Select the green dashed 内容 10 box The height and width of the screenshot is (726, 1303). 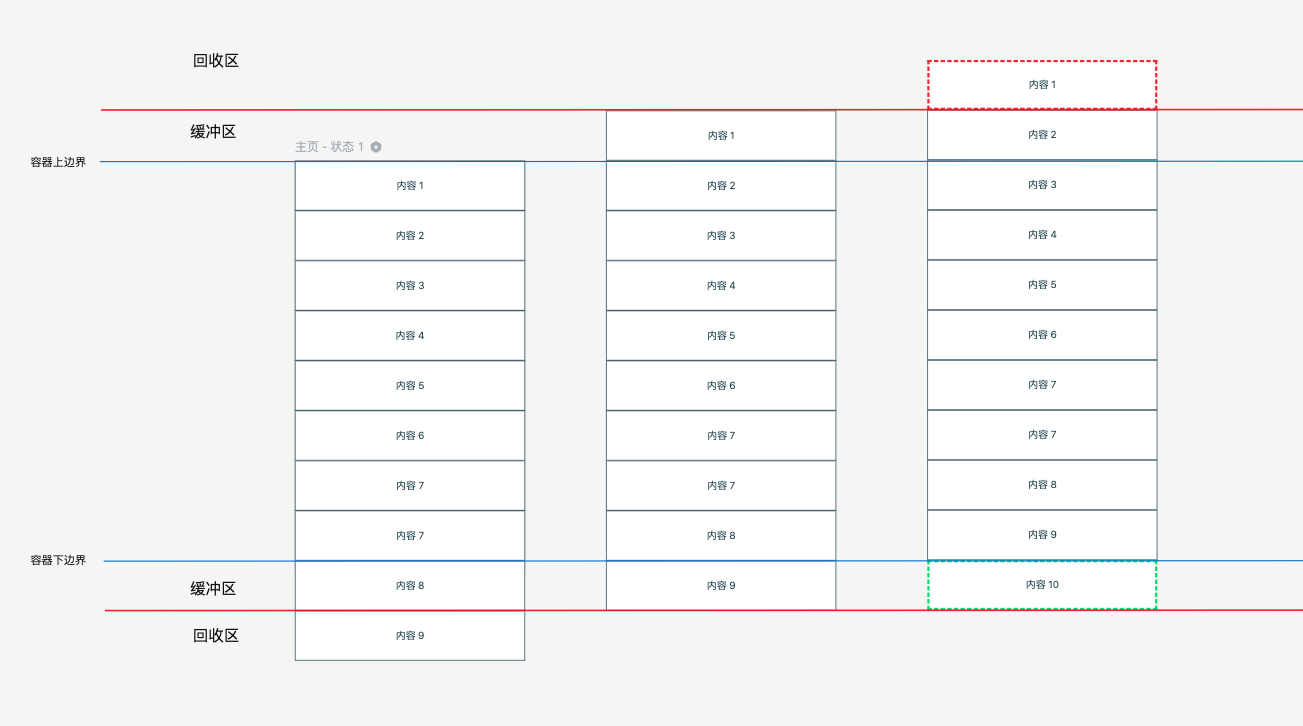pos(1042,585)
